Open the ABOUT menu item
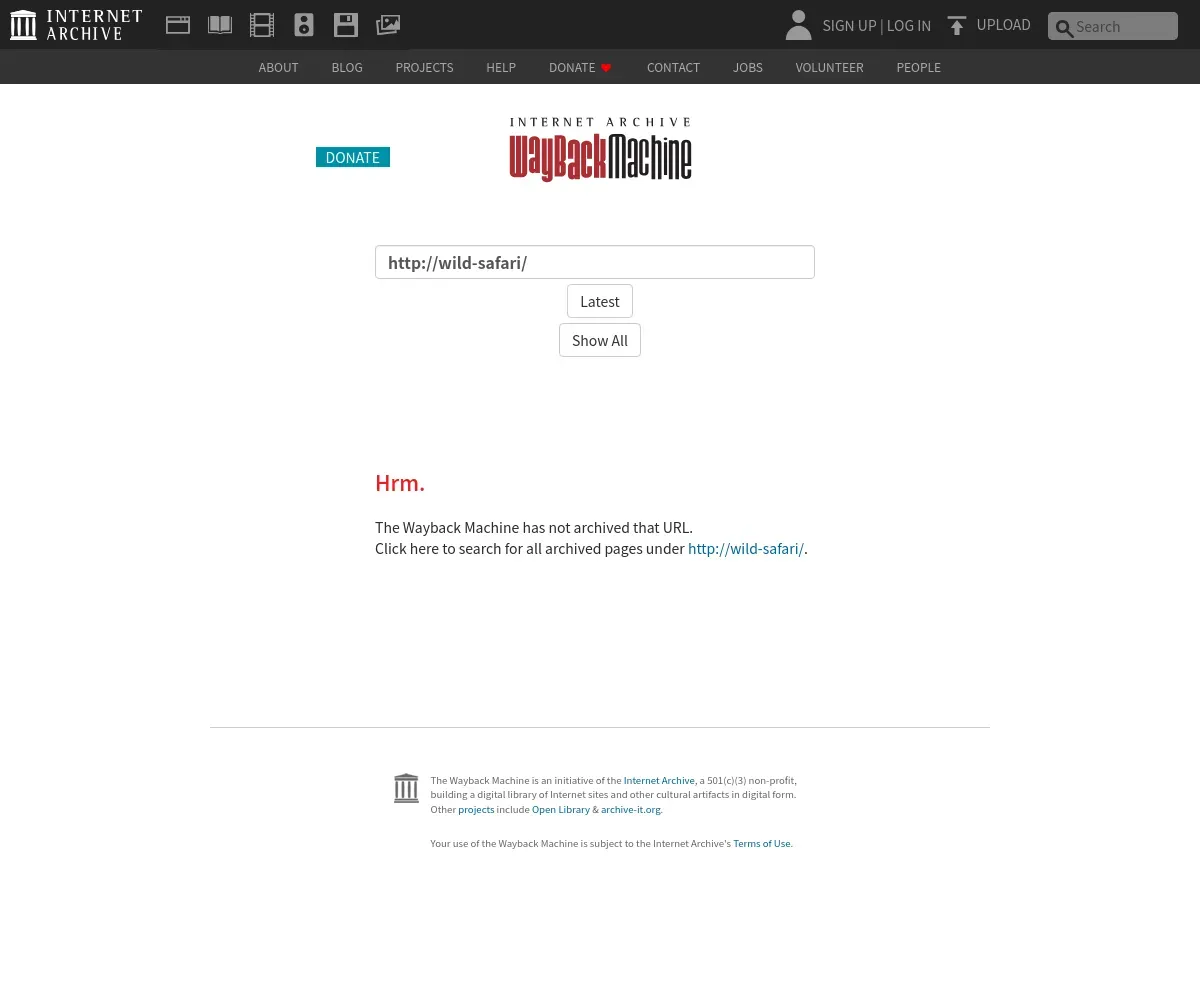 278,67
